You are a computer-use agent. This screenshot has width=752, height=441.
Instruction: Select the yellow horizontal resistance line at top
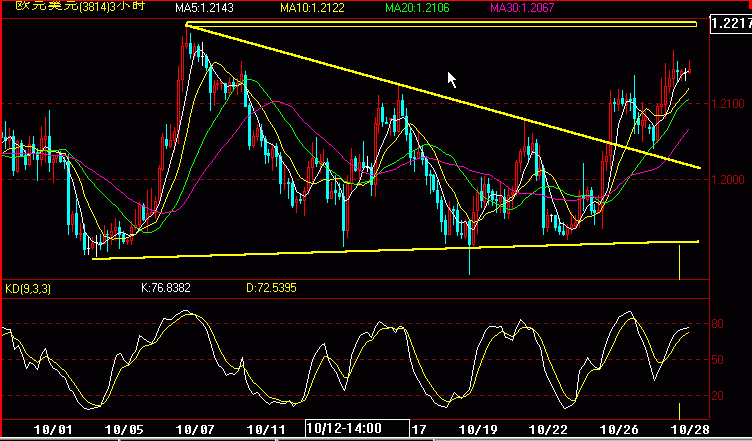(x=441, y=24)
